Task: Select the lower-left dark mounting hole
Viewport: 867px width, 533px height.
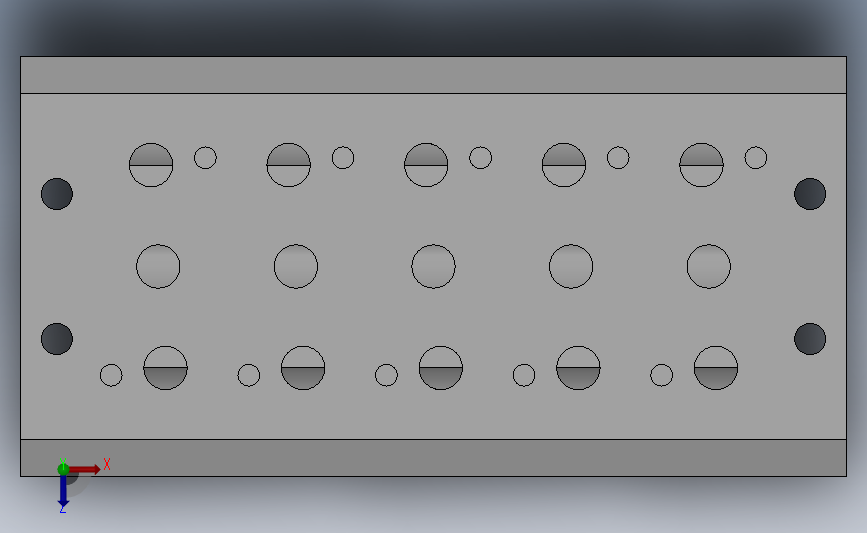Action: [57, 339]
